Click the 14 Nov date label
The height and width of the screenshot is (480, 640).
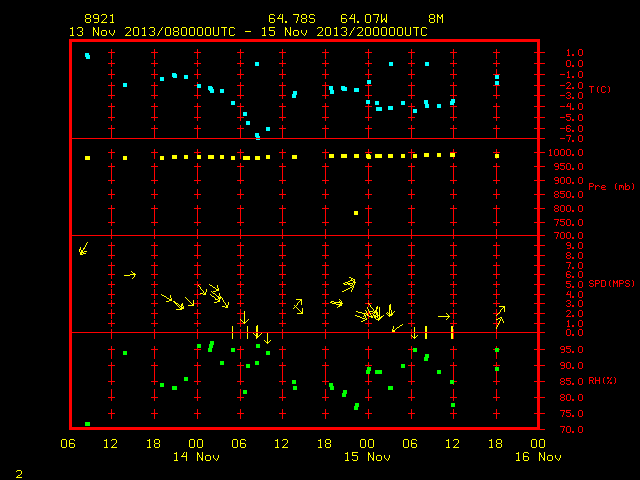pos(196,457)
